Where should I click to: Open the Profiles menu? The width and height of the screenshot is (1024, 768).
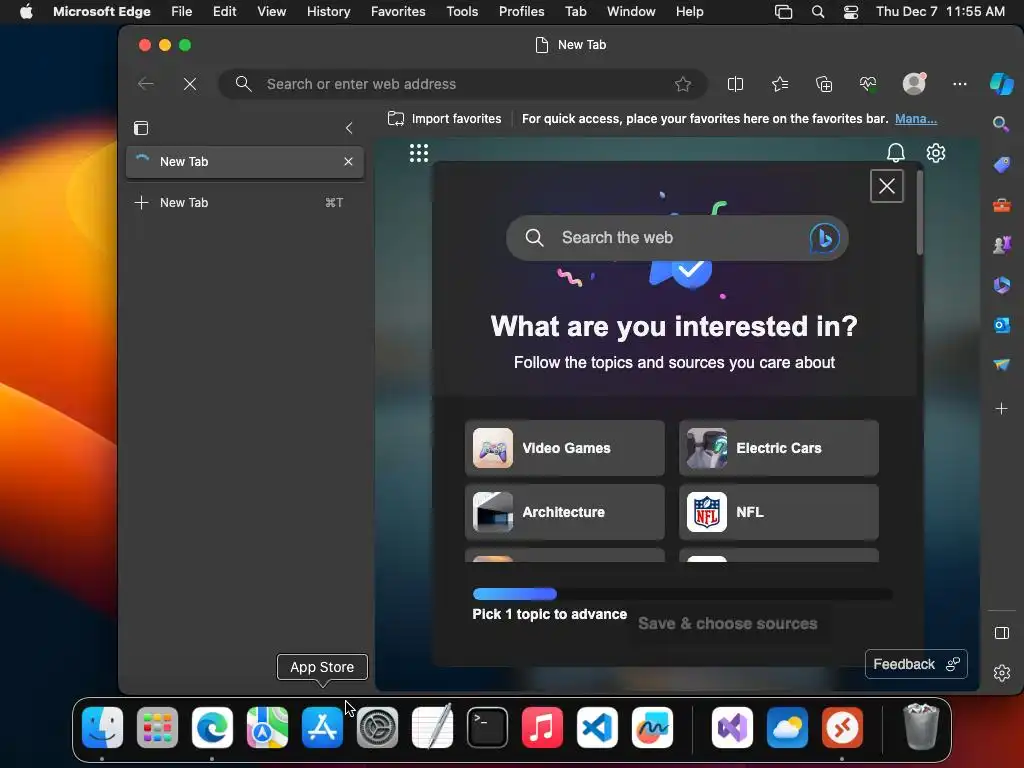point(522,11)
